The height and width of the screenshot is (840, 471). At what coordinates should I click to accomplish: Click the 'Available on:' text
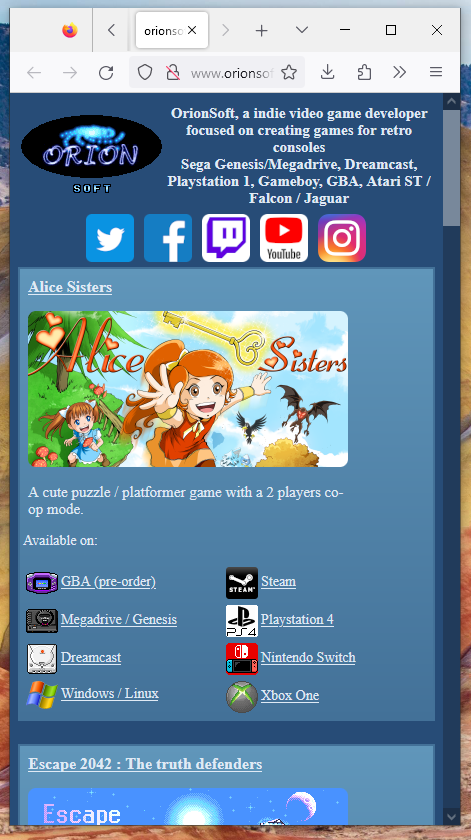tap(61, 540)
